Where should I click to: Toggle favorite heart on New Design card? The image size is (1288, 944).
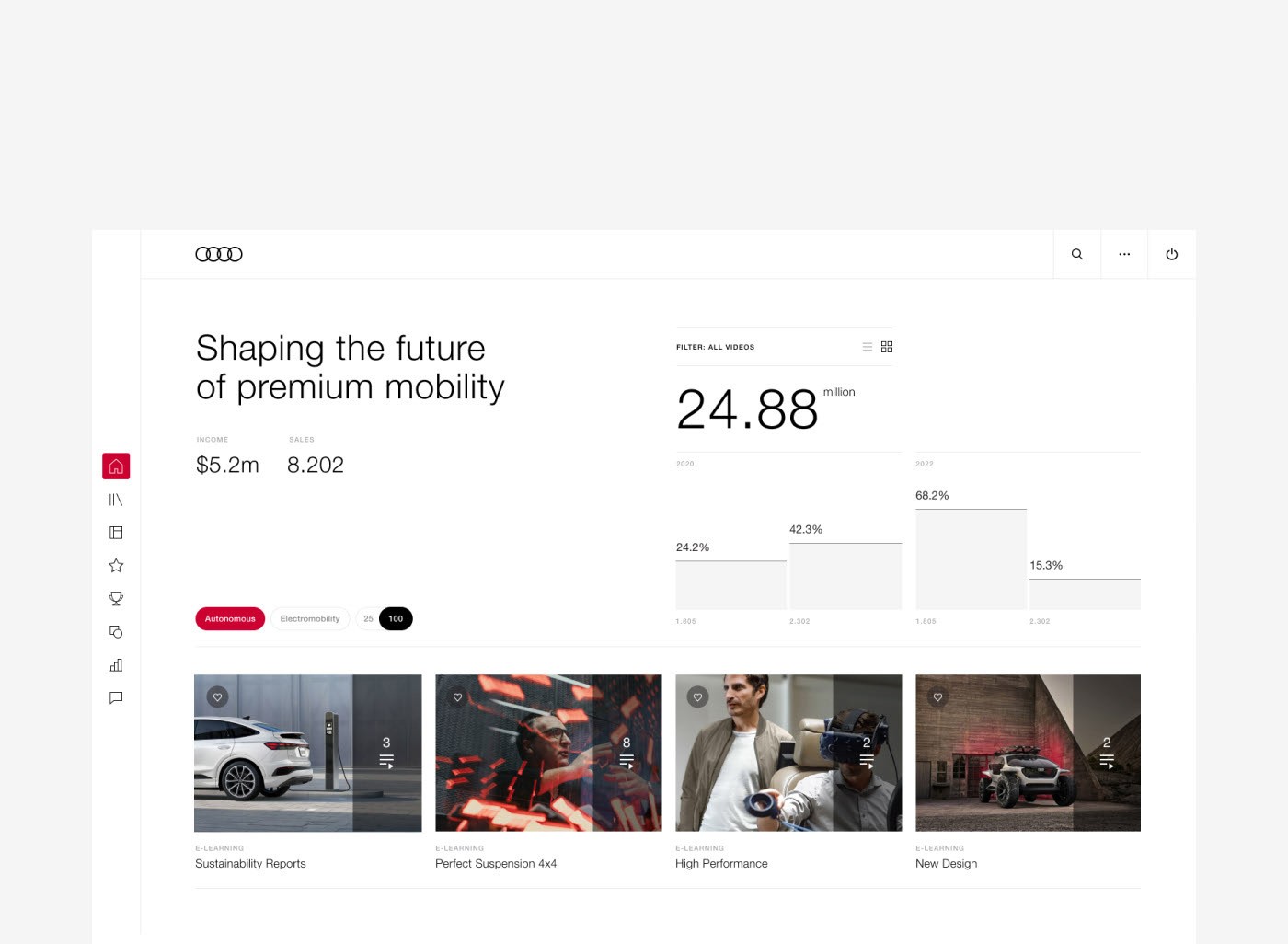coord(938,697)
